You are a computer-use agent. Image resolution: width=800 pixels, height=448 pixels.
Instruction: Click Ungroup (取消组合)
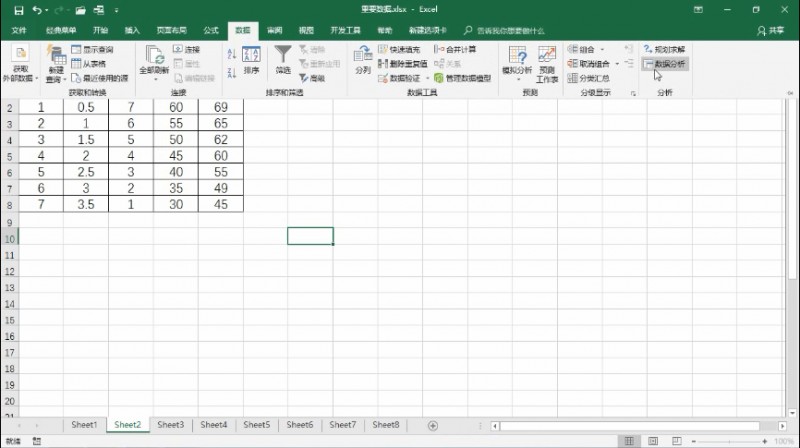(589, 64)
